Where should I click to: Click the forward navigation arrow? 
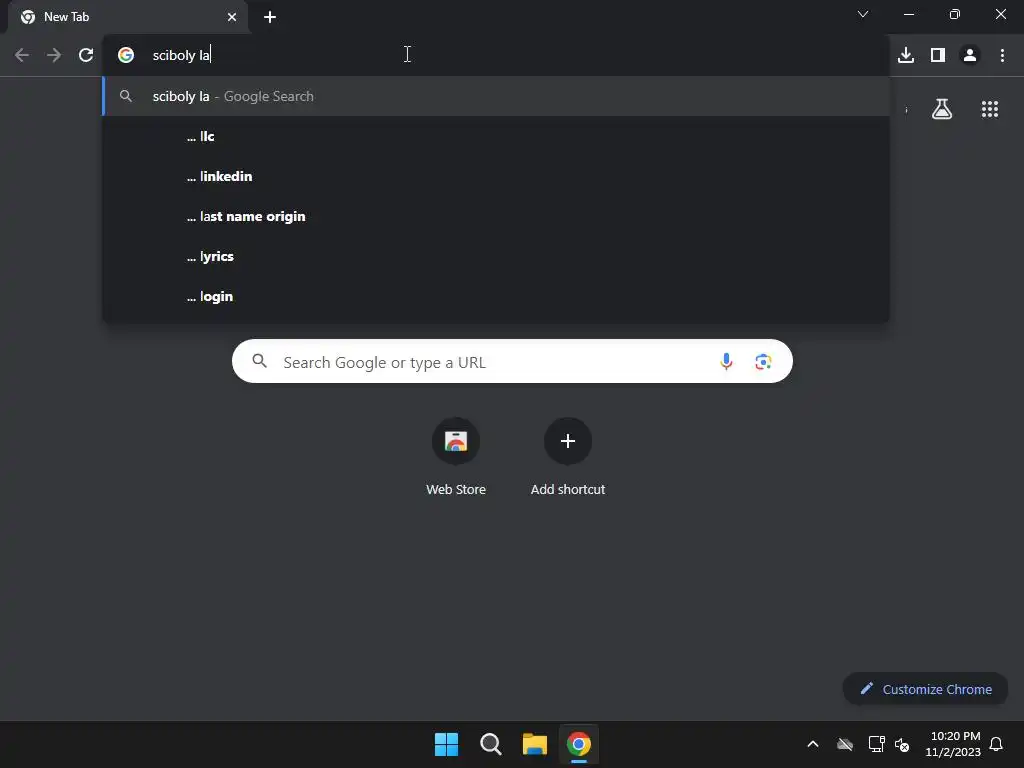(x=54, y=55)
